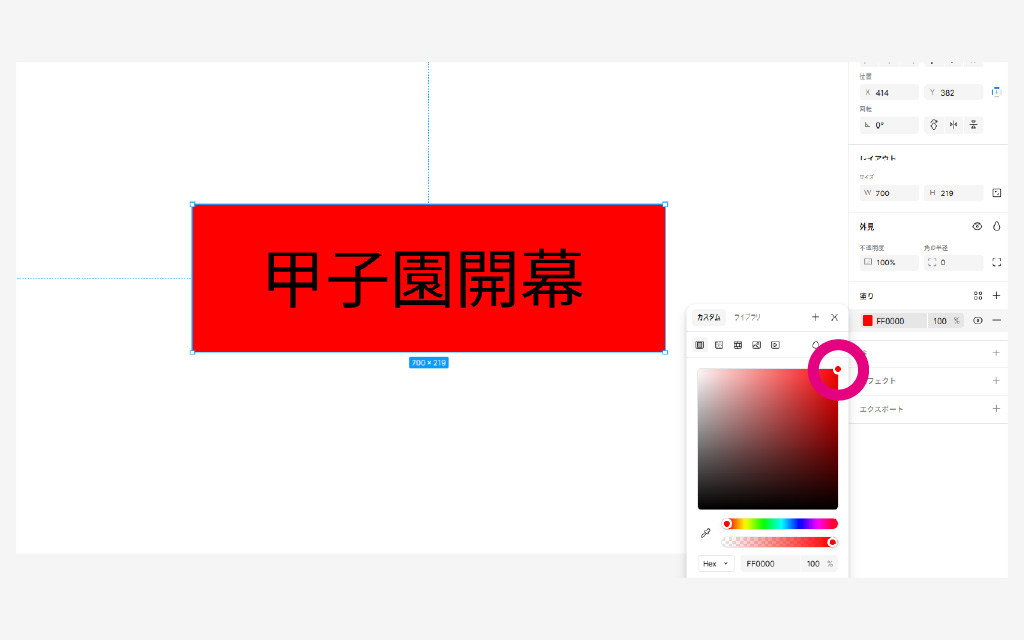1024x640 pixels.
Task: Select the カスタム tab
Action: [x=709, y=317]
